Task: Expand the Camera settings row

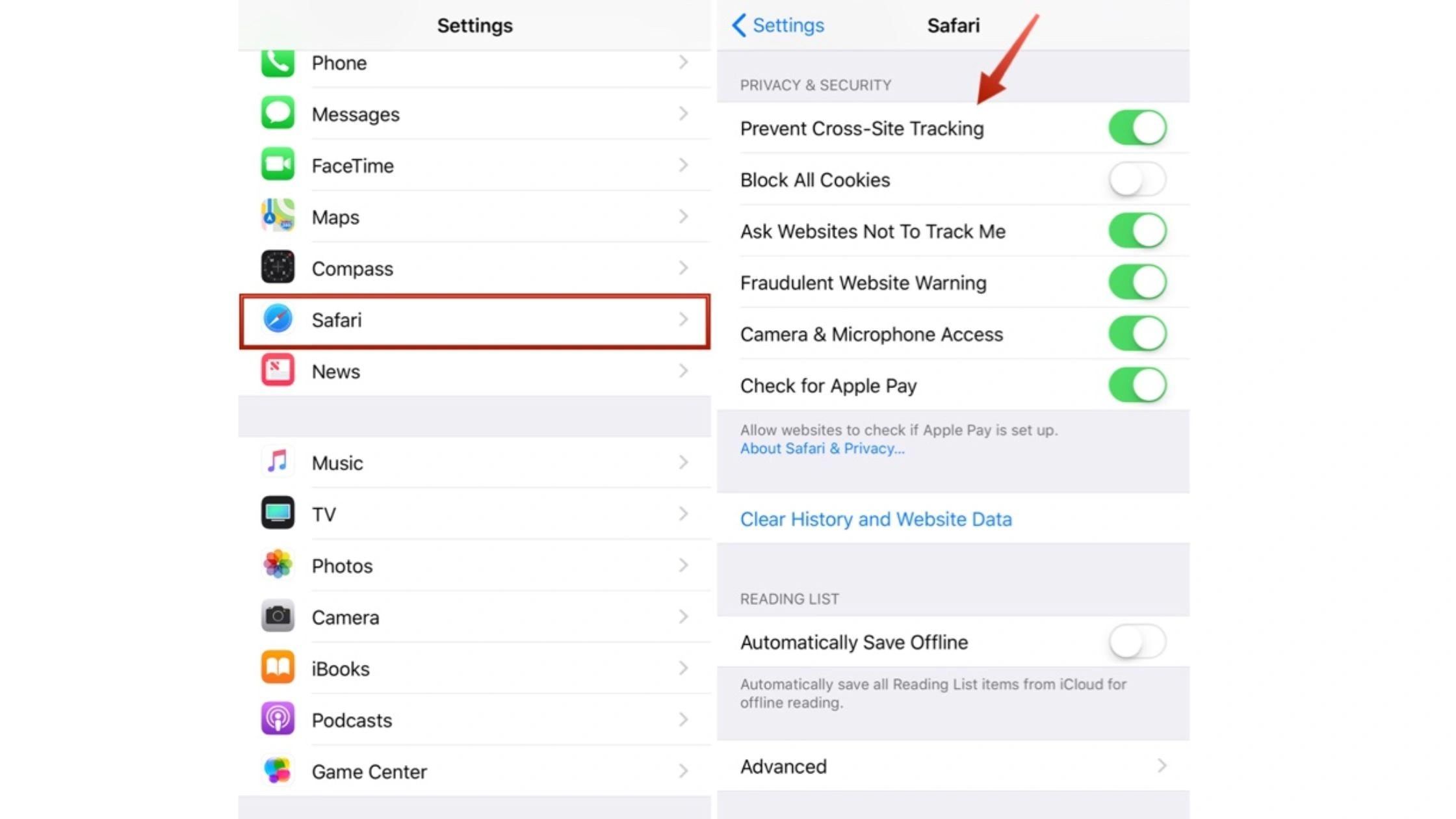Action: click(474, 617)
